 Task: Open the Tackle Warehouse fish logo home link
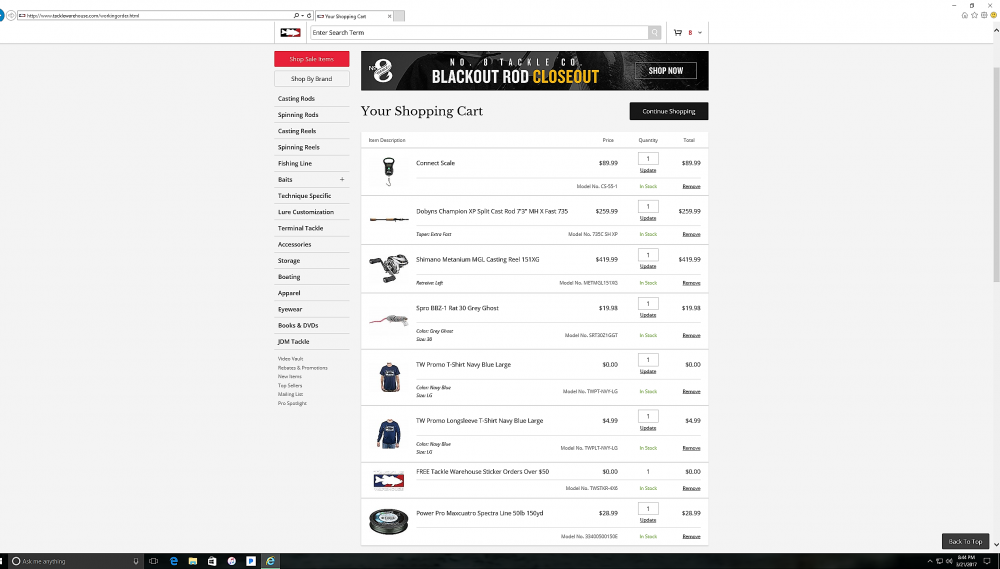coord(290,33)
